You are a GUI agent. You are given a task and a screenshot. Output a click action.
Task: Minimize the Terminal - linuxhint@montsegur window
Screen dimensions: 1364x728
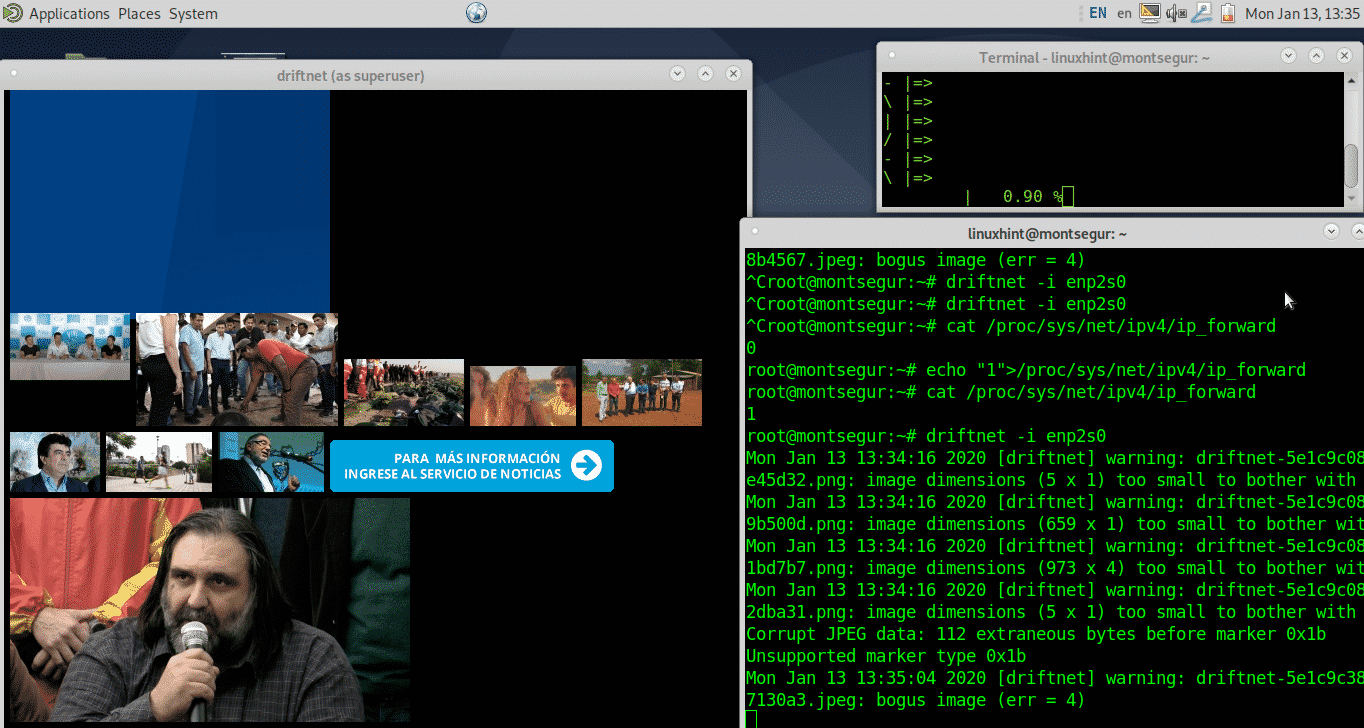[1289, 57]
